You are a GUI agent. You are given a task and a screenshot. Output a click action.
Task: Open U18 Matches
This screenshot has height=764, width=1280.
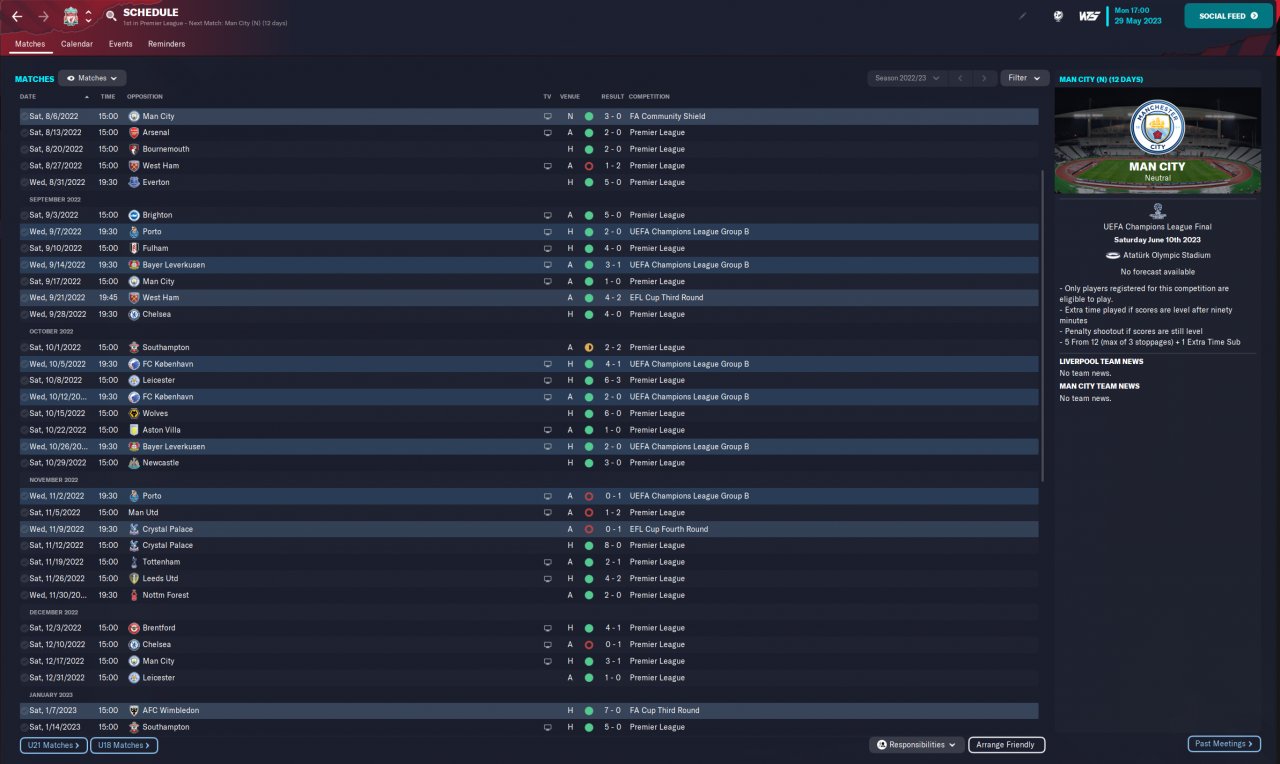click(x=124, y=745)
